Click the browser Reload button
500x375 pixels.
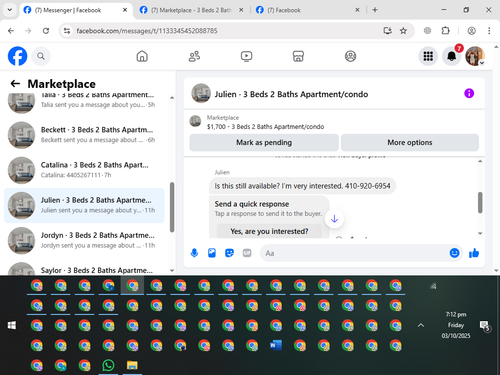46,31
